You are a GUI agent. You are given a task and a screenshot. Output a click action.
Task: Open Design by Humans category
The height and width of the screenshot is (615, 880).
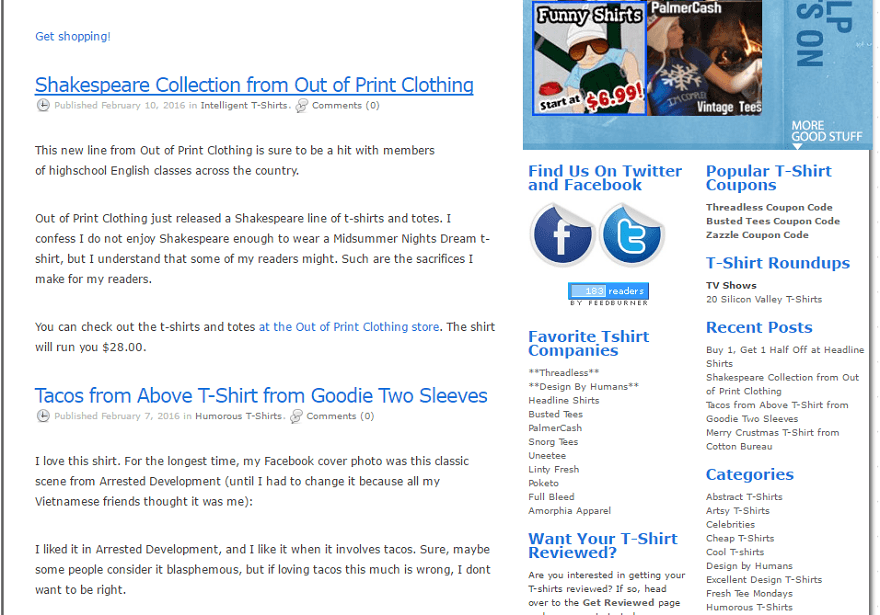[x=749, y=566]
